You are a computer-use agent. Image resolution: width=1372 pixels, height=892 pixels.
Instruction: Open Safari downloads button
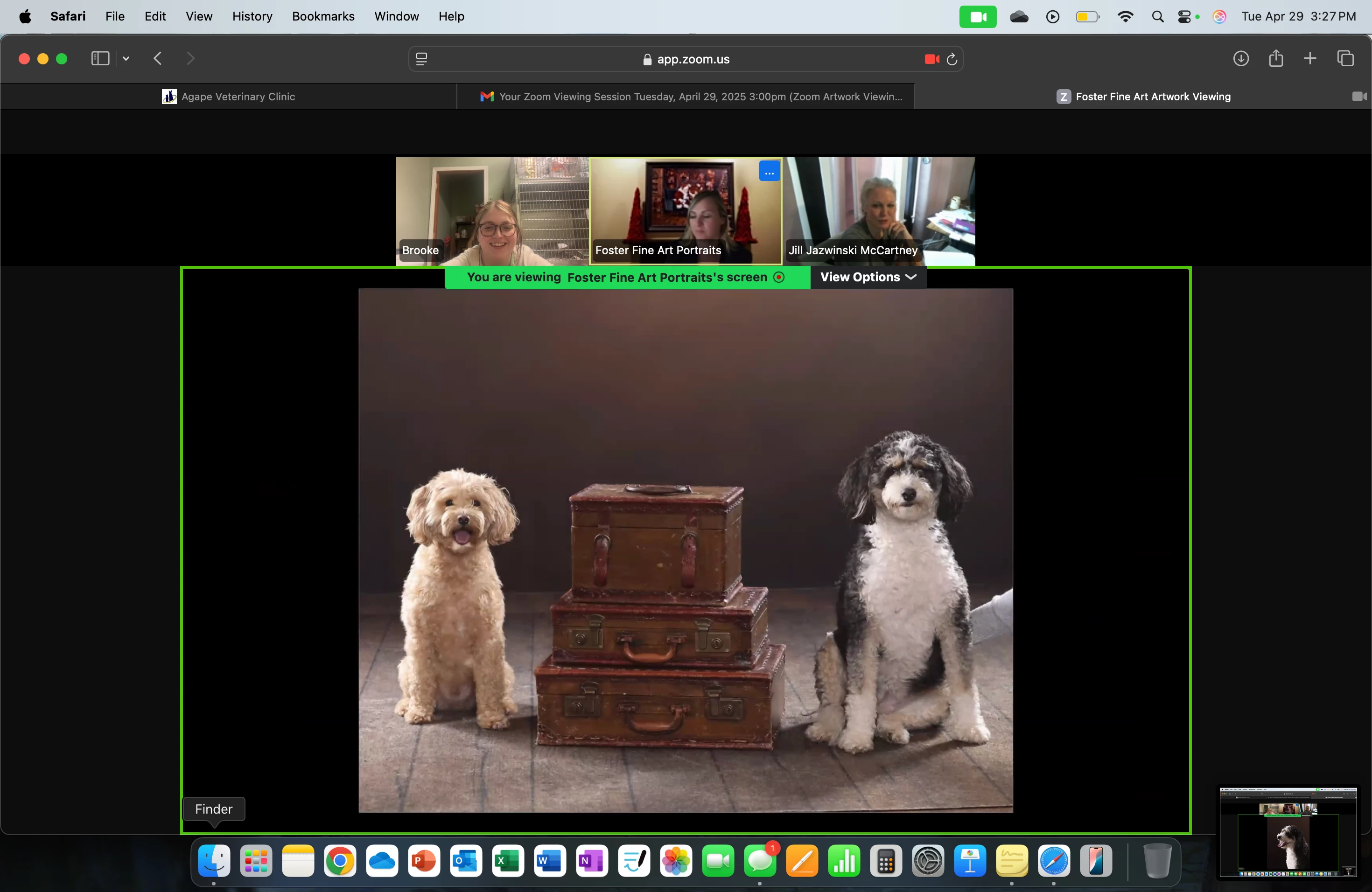(x=1240, y=58)
